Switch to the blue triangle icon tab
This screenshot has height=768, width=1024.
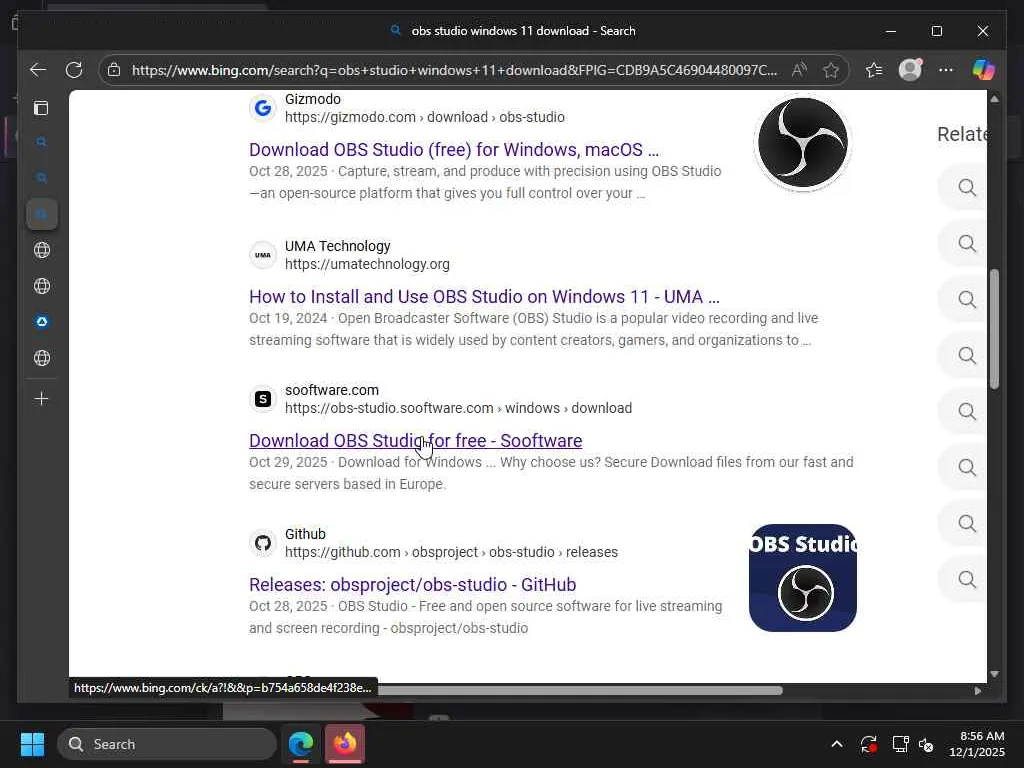[42, 322]
